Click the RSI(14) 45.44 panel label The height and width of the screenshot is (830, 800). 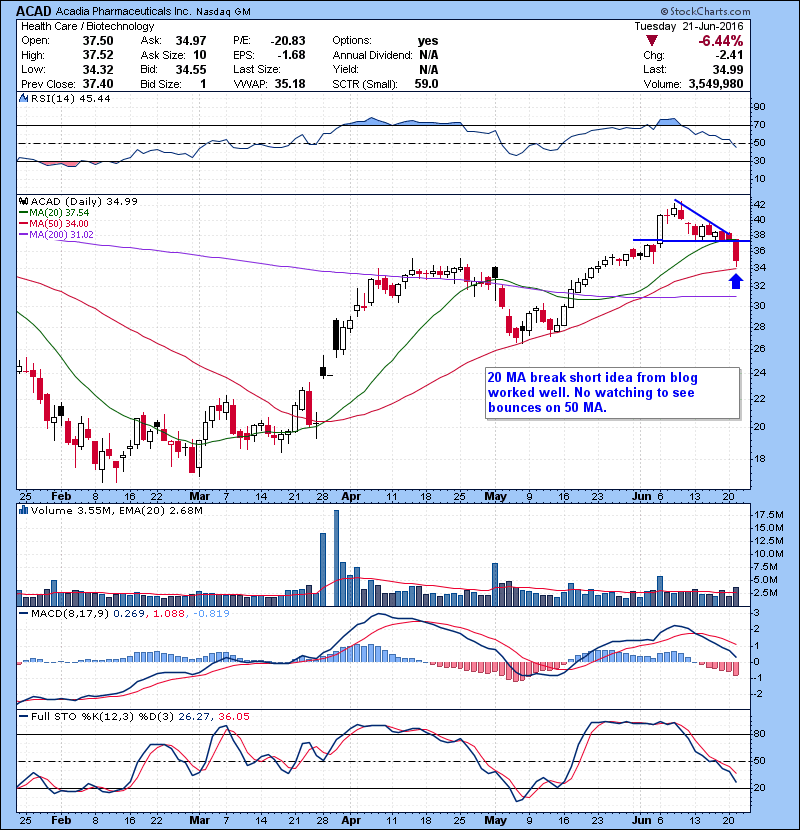pos(70,98)
